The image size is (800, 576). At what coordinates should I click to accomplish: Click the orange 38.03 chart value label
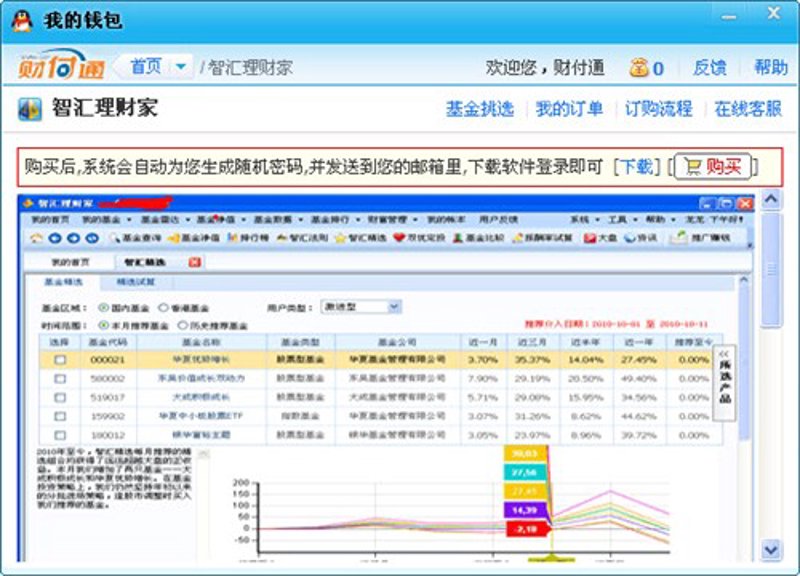coord(525,453)
